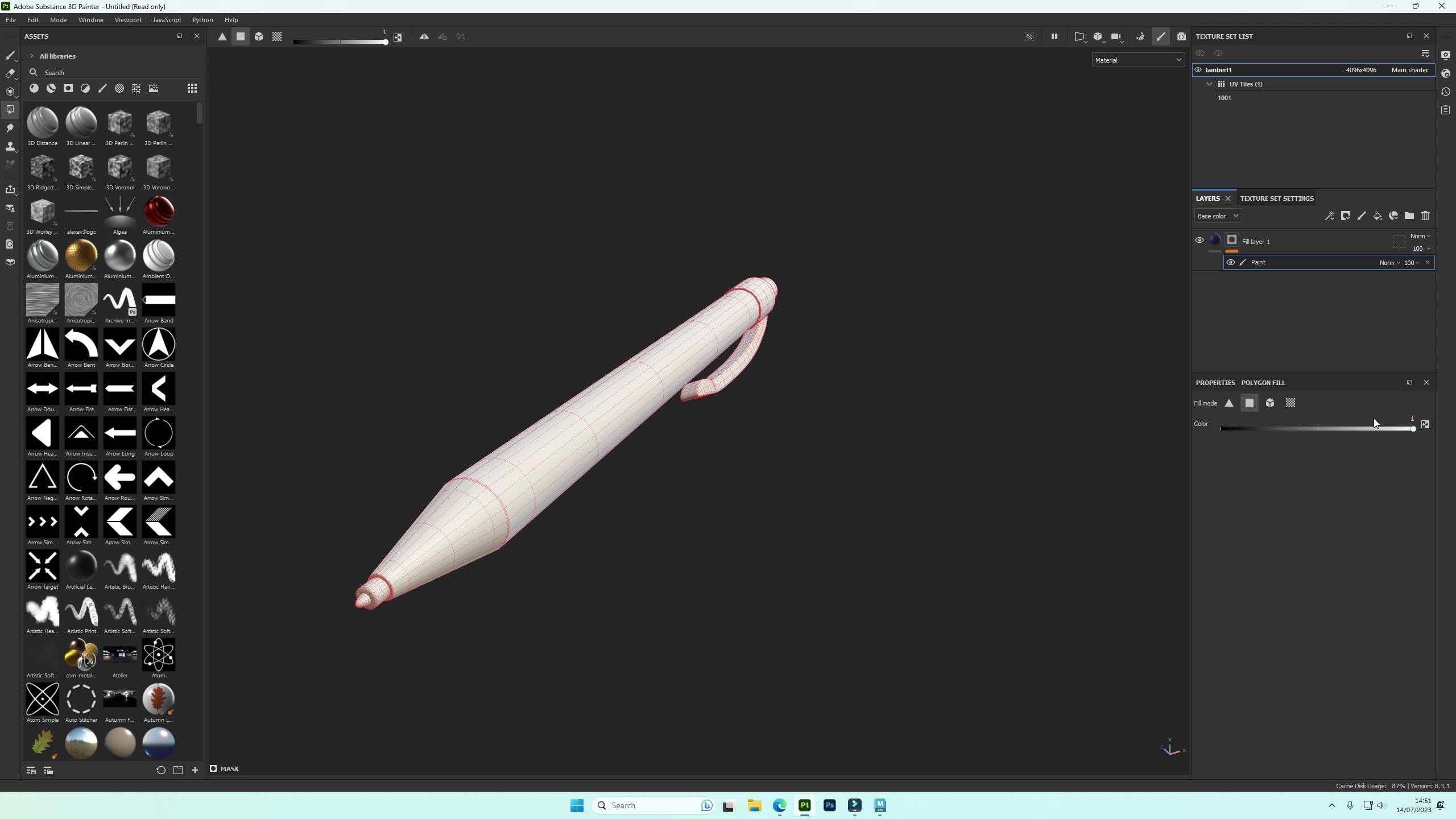Toggle visibility of the Paint effect

1230,262
